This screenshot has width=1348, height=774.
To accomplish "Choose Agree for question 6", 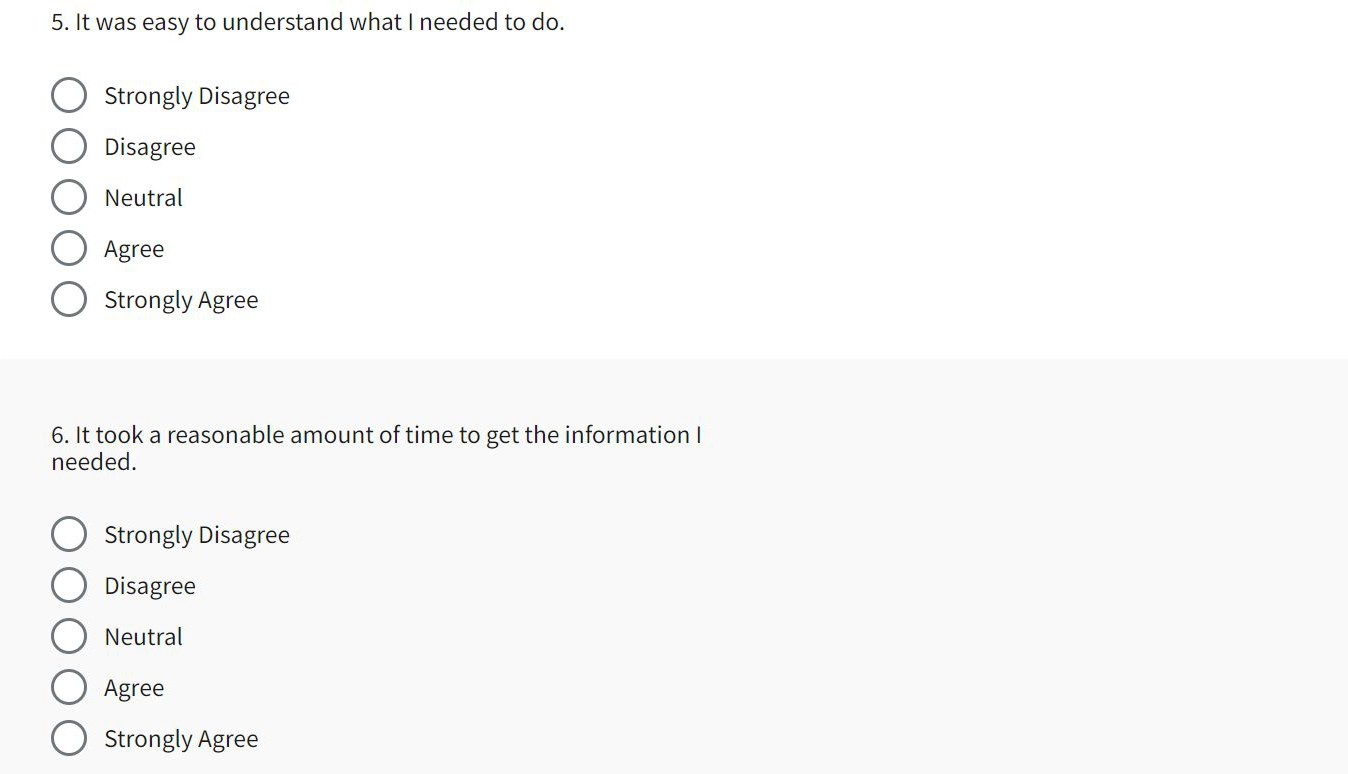I will (68, 688).
